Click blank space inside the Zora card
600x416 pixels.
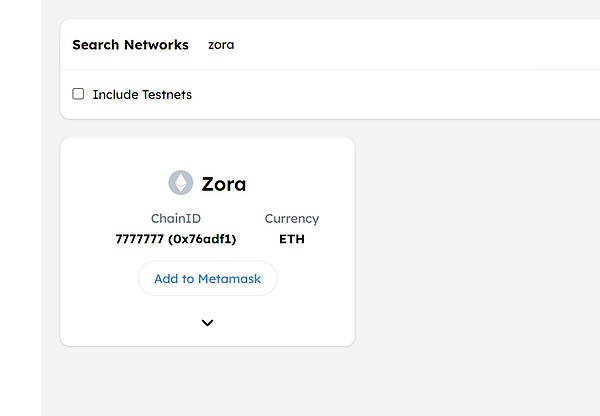point(100,300)
